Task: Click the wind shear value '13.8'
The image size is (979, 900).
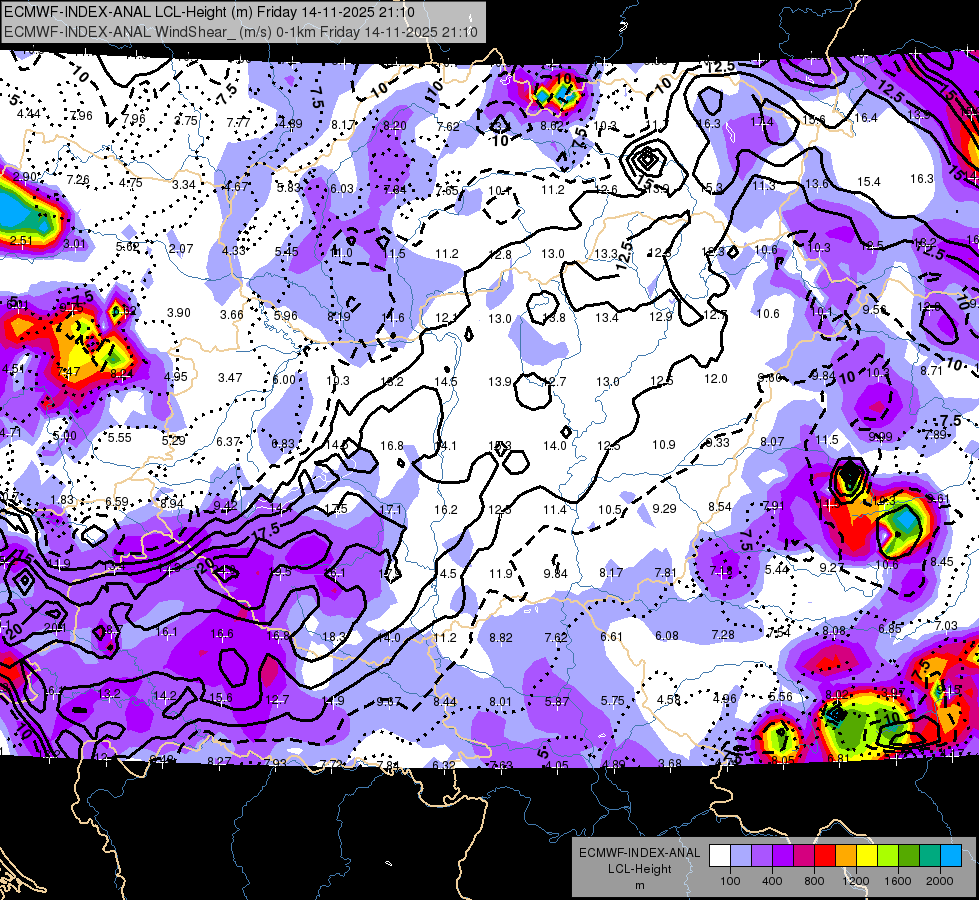Action: click(x=554, y=317)
